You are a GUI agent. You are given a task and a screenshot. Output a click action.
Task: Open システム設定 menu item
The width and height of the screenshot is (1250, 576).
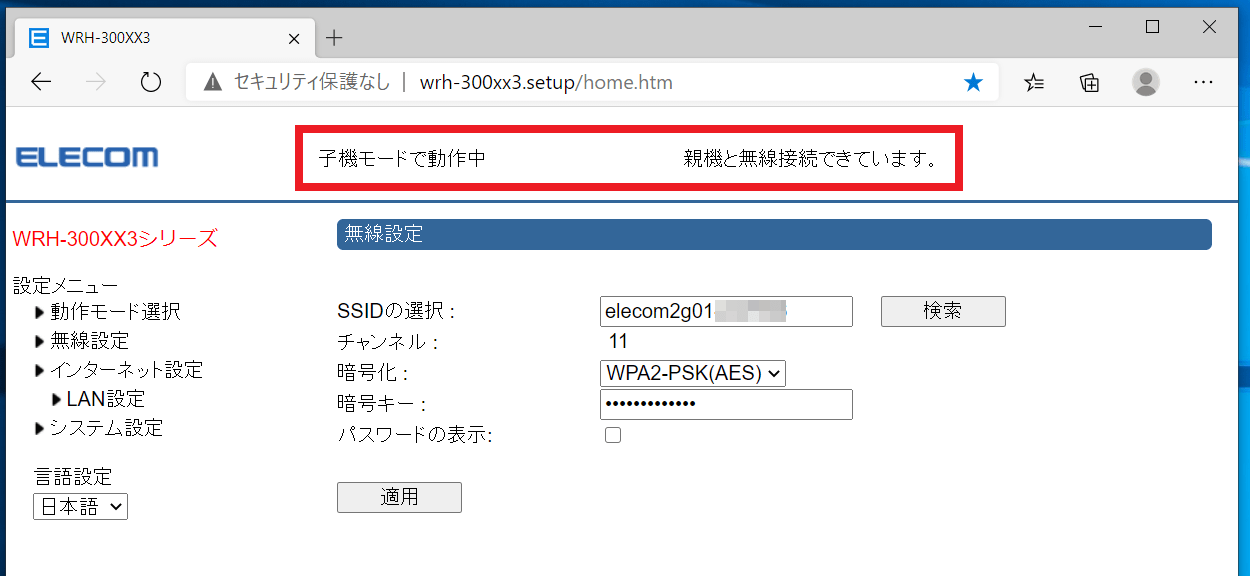coord(106,428)
